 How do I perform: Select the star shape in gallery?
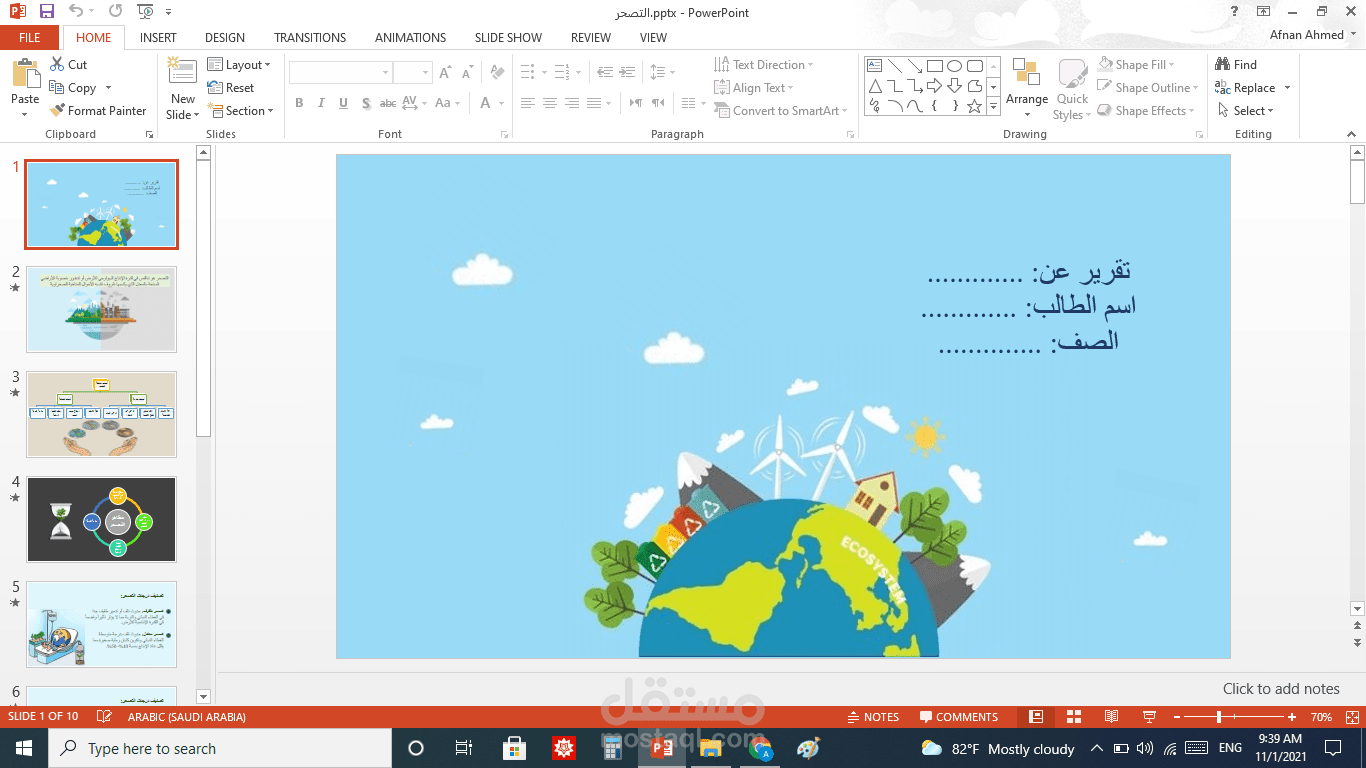pyautogui.click(x=974, y=106)
